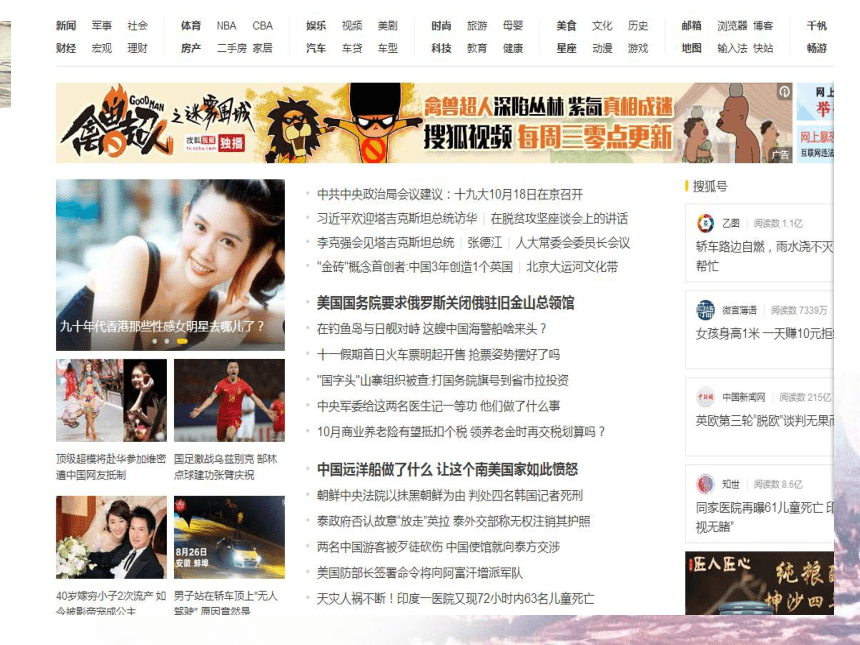Open the 搜狐号 section heading
860x645 pixels.
pyautogui.click(x=710, y=186)
